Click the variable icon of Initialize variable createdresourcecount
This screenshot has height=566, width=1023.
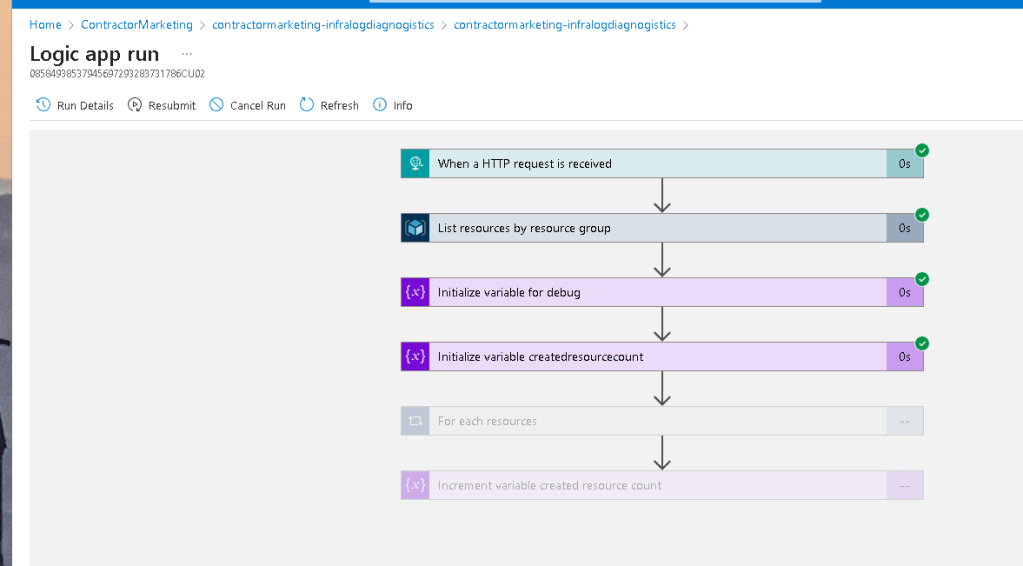point(415,357)
